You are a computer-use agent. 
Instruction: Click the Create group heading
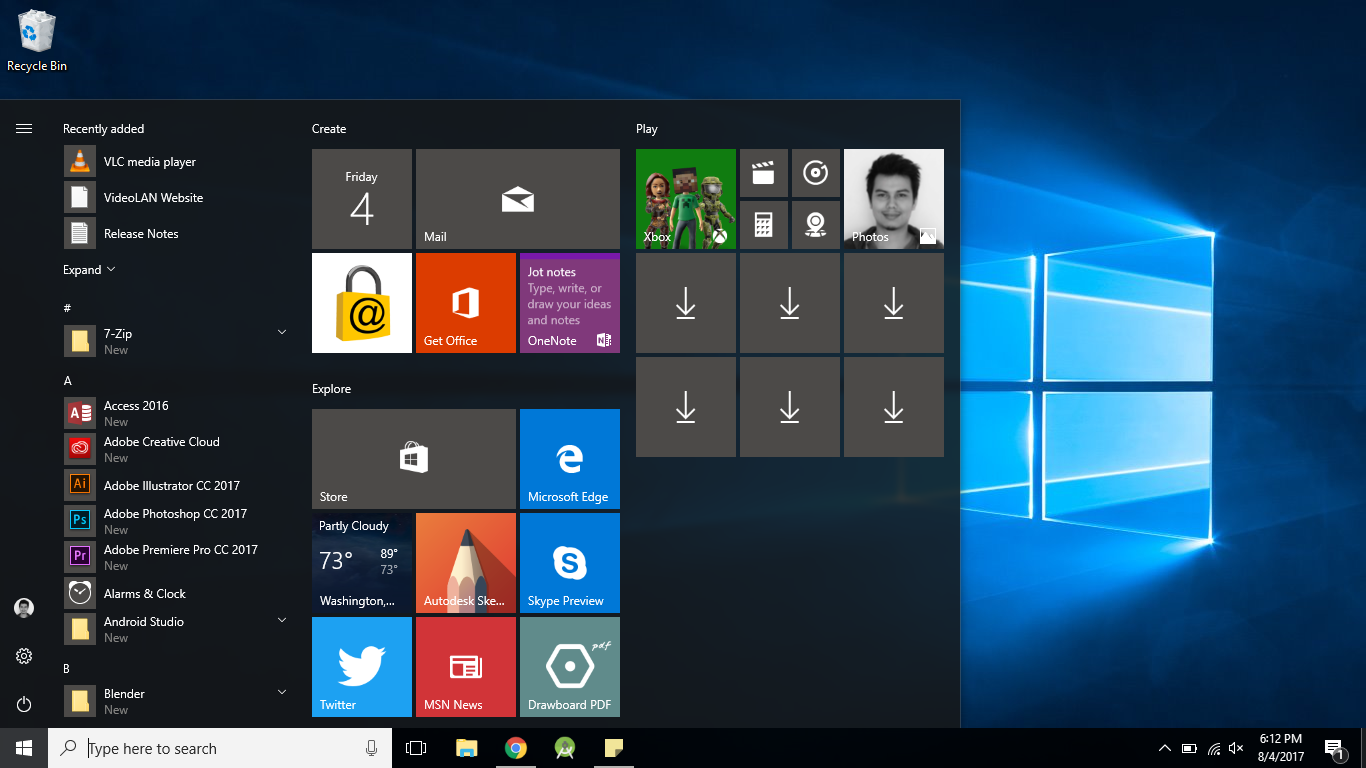coord(329,129)
